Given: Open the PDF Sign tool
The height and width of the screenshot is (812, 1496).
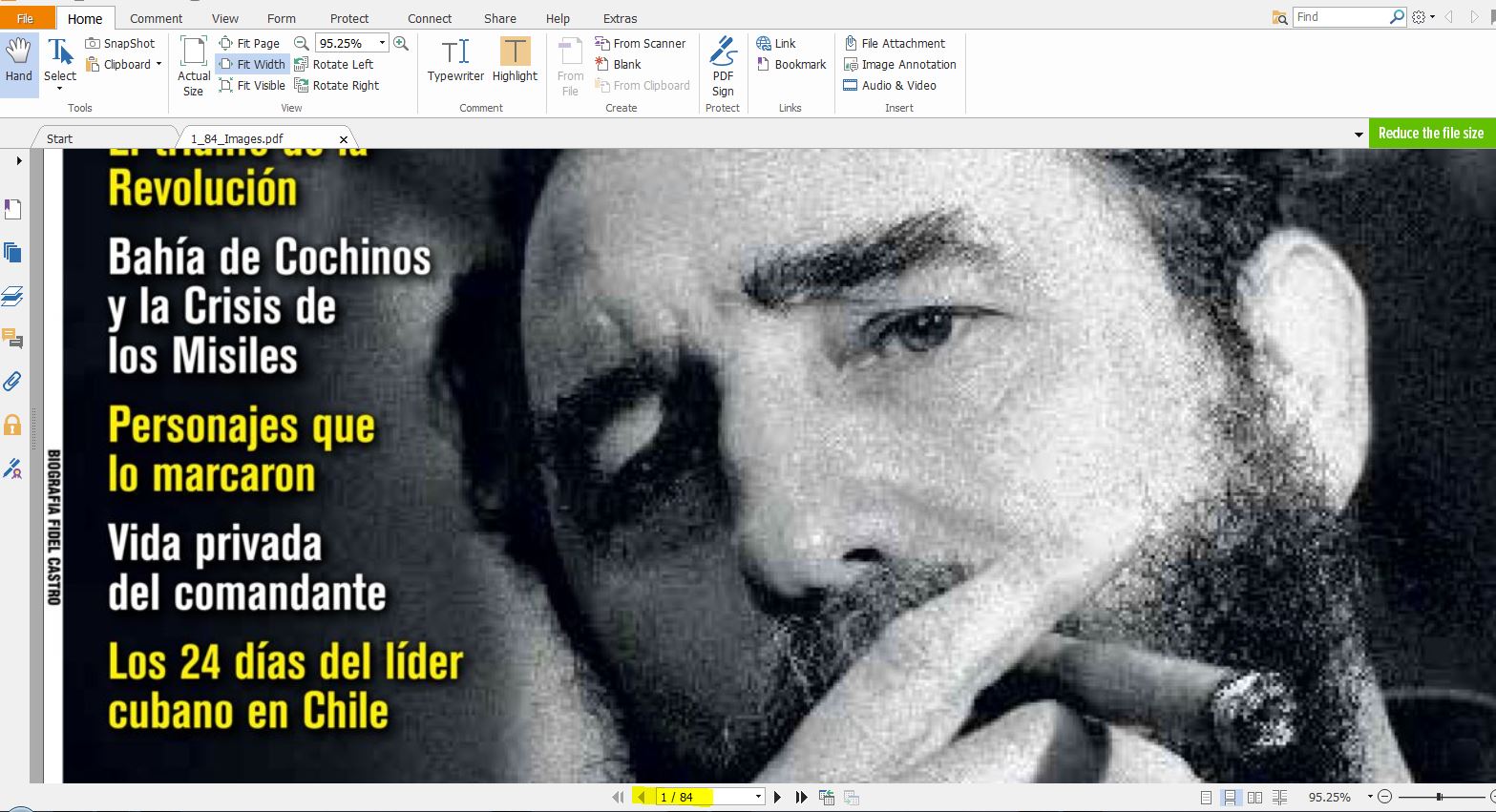Looking at the screenshot, I should point(723,67).
